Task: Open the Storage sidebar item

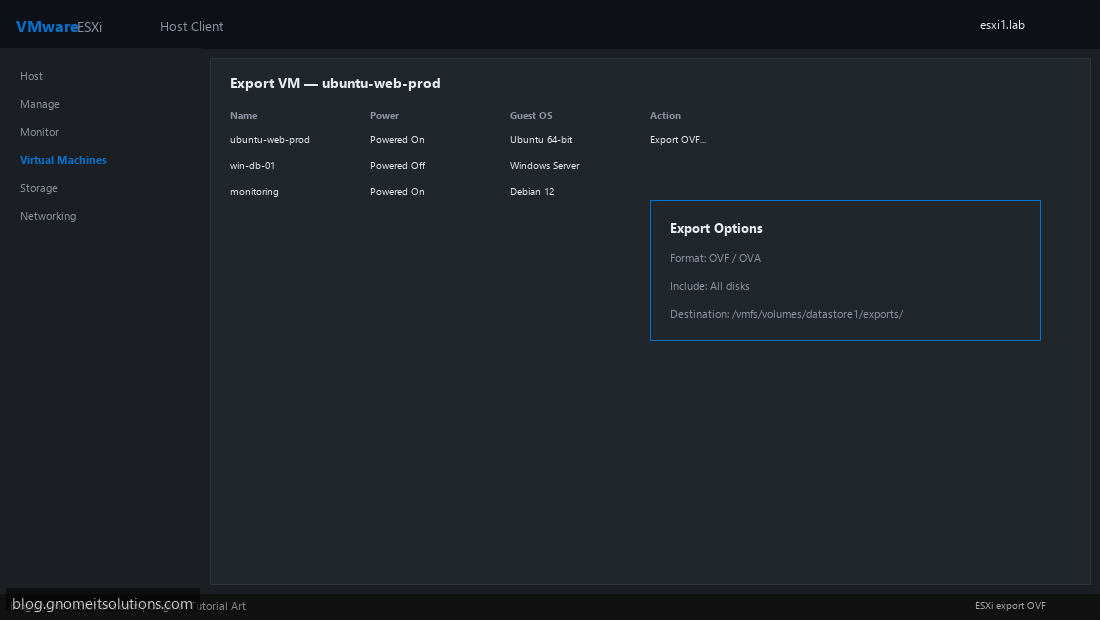Action: coord(39,188)
